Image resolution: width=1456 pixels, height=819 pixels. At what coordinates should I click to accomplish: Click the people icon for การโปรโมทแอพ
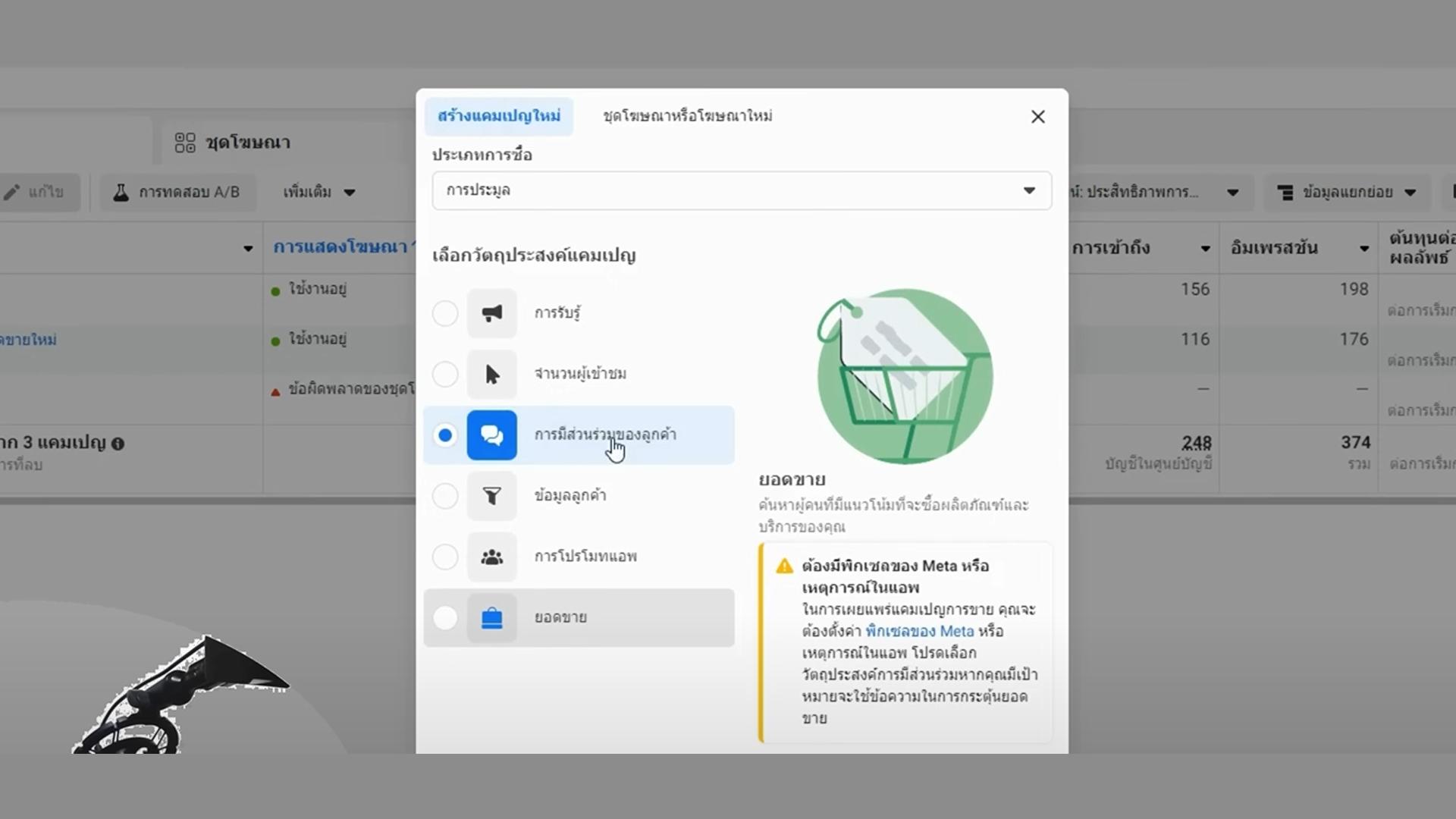491,557
